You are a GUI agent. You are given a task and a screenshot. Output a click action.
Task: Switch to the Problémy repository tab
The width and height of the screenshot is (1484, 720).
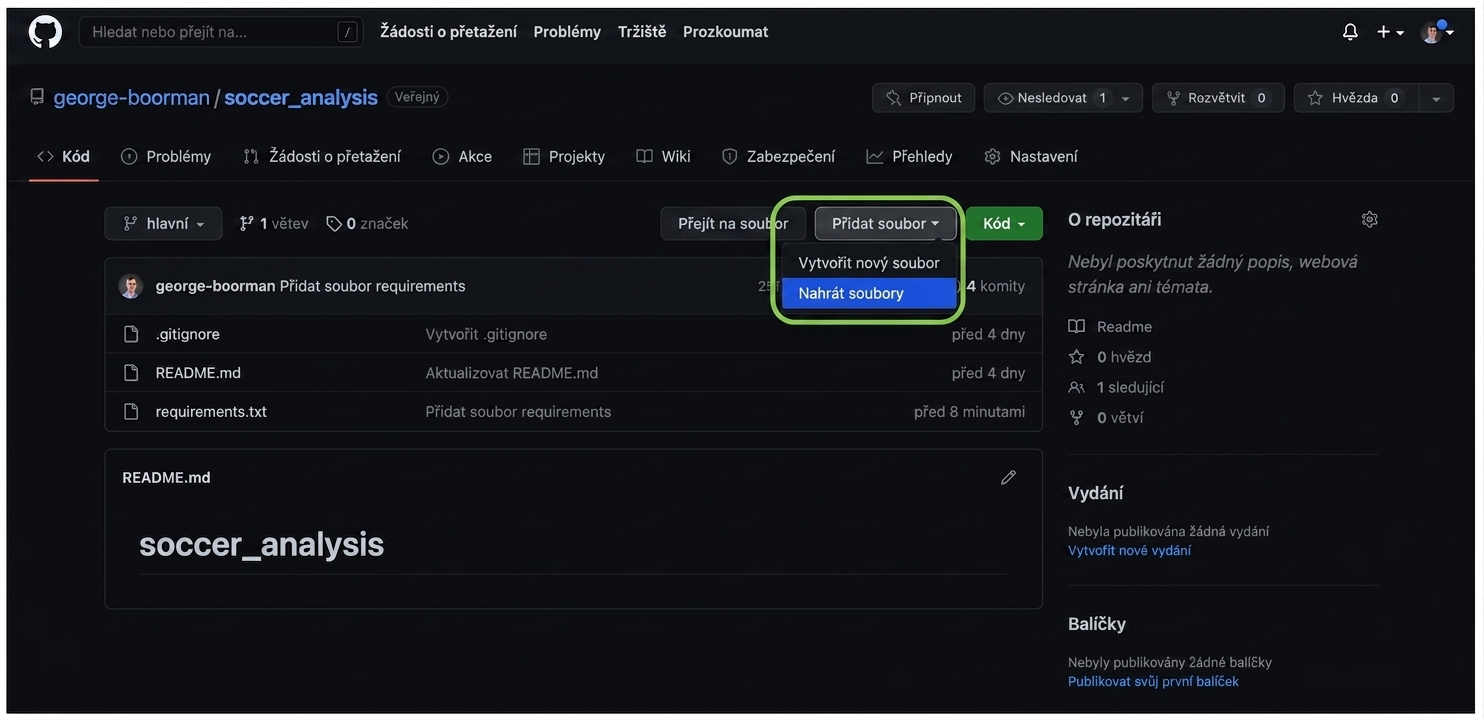pos(166,156)
